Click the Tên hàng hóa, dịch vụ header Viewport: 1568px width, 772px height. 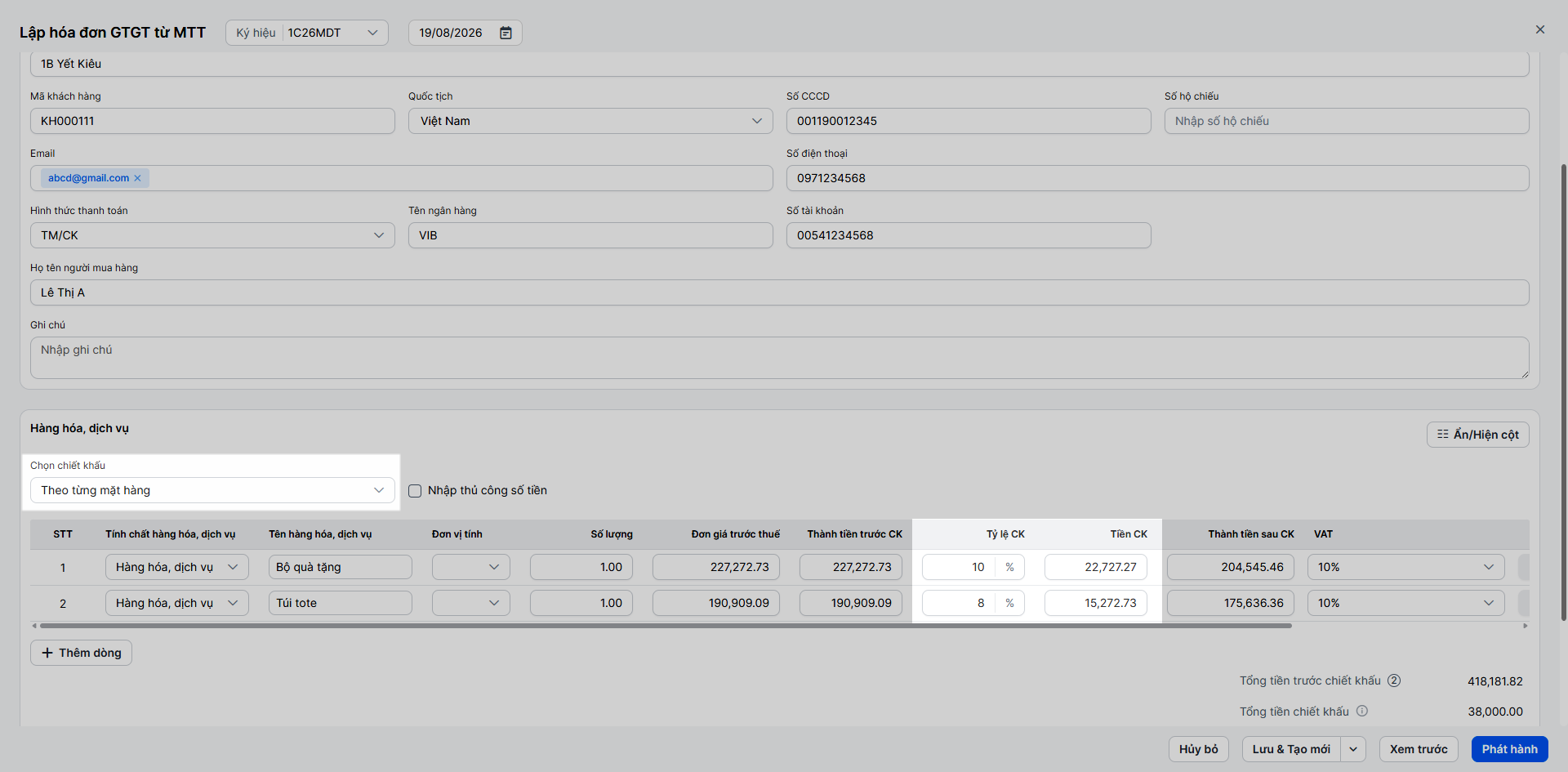(x=320, y=534)
